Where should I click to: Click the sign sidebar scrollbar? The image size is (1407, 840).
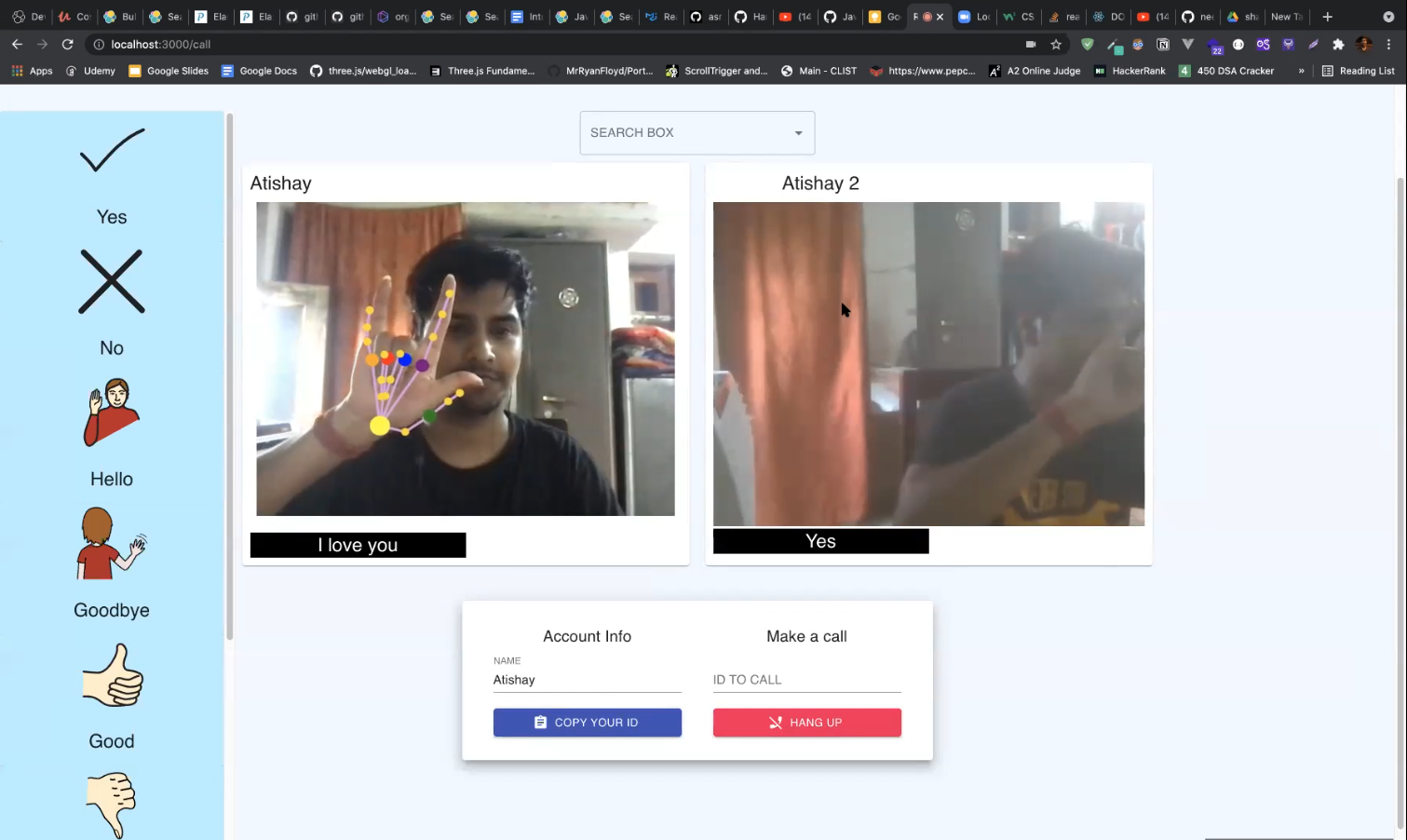pos(229,376)
